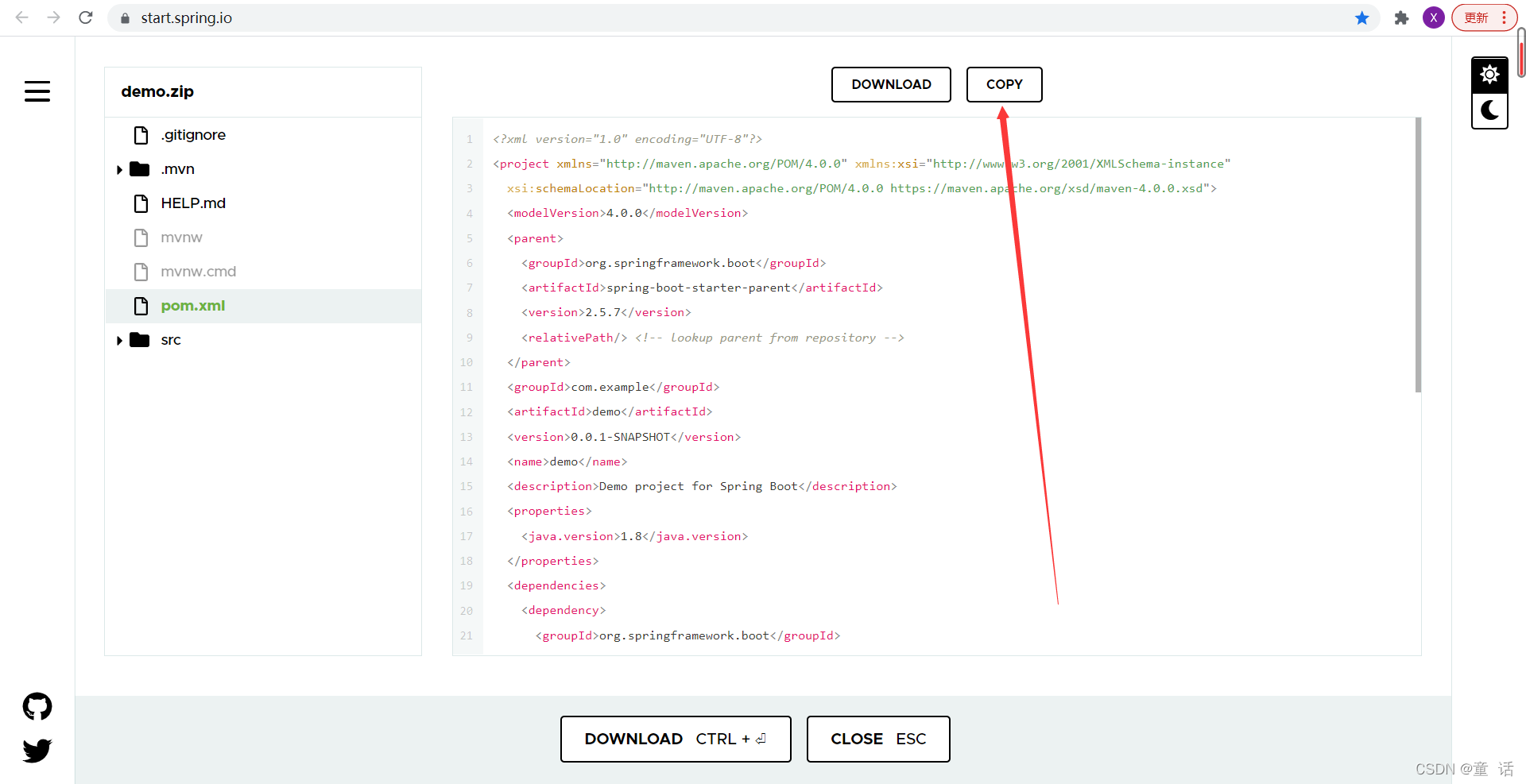Reload the page with refresh icon
The width and height of the screenshot is (1526, 784).
[x=86, y=17]
